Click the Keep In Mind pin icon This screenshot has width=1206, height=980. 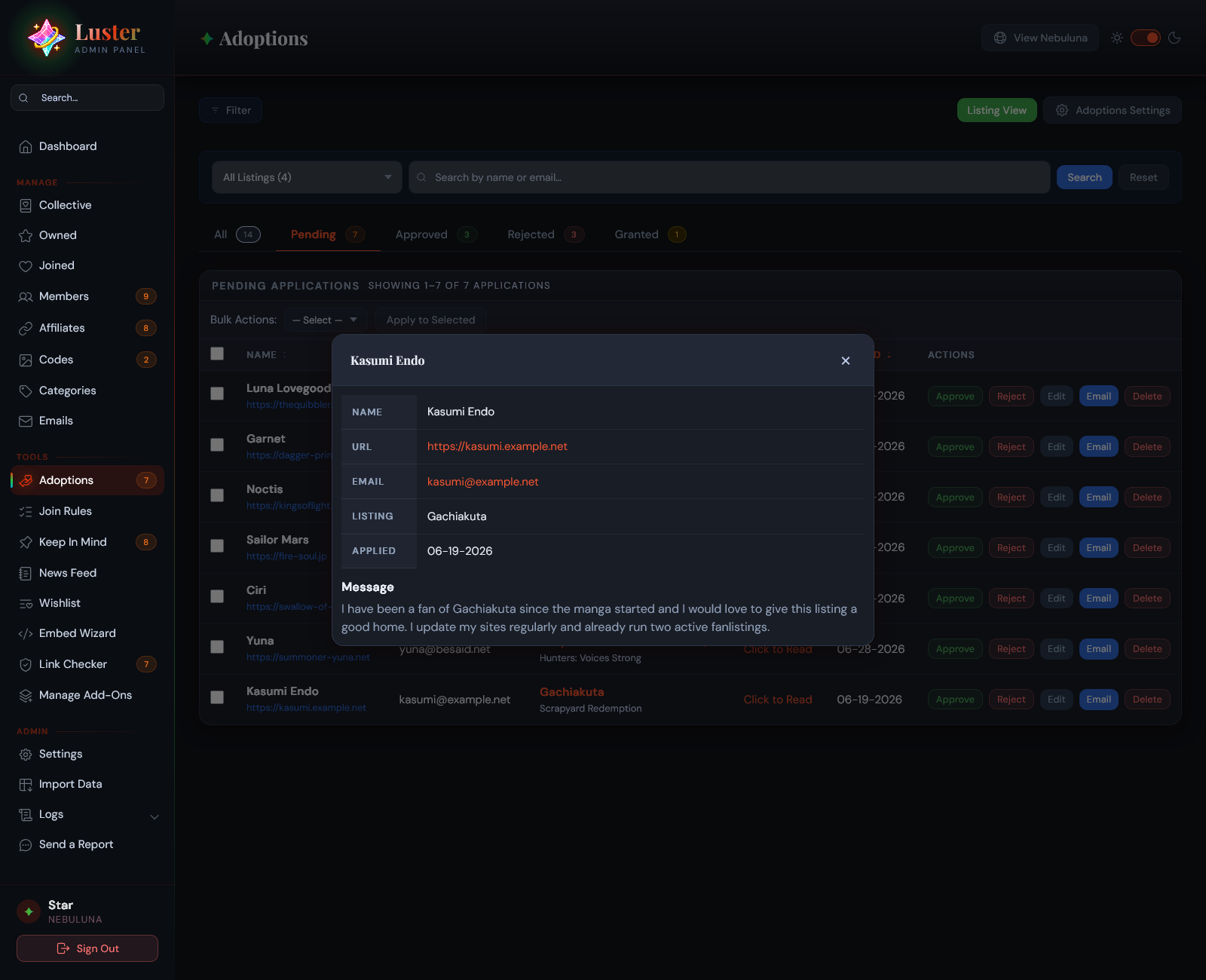26,543
